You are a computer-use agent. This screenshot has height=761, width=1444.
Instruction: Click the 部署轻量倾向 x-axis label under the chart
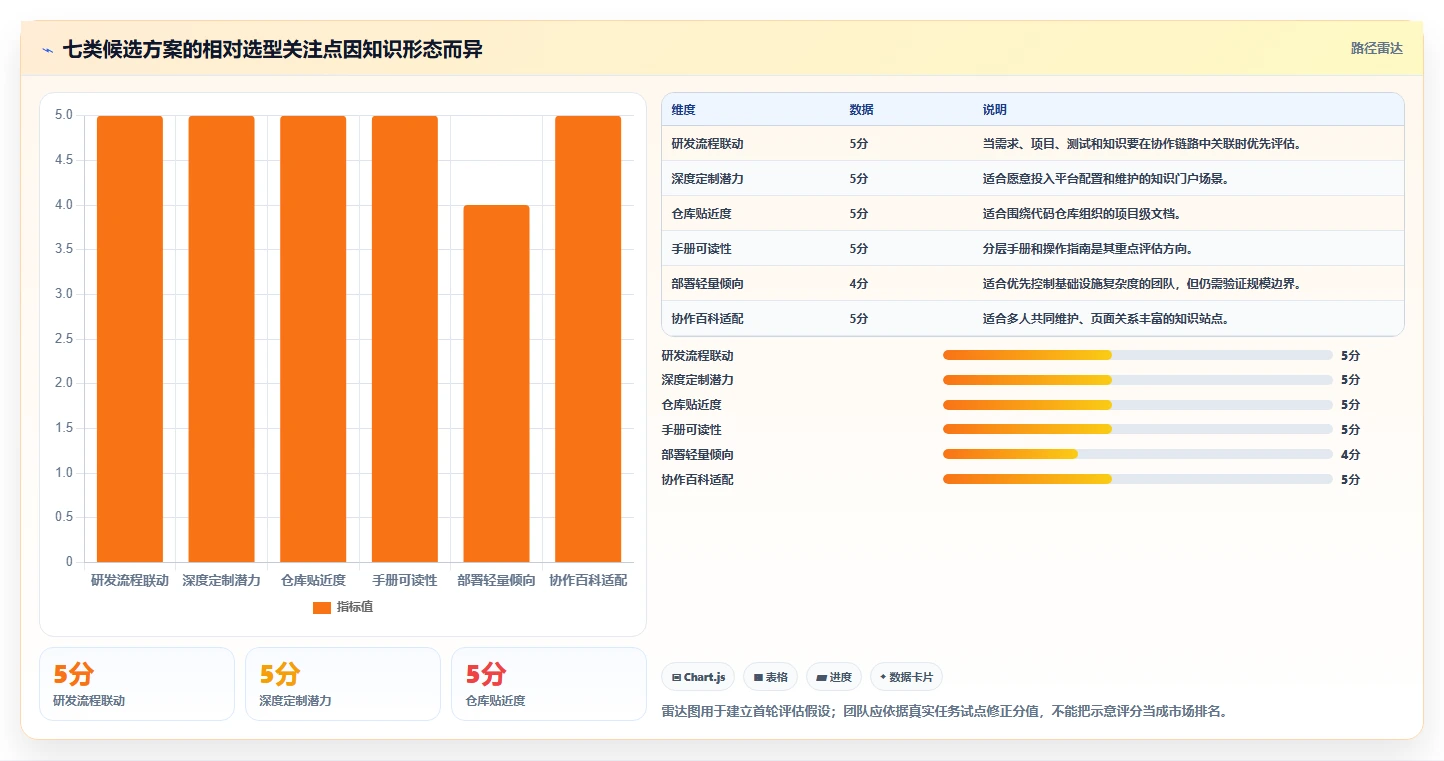(x=496, y=580)
